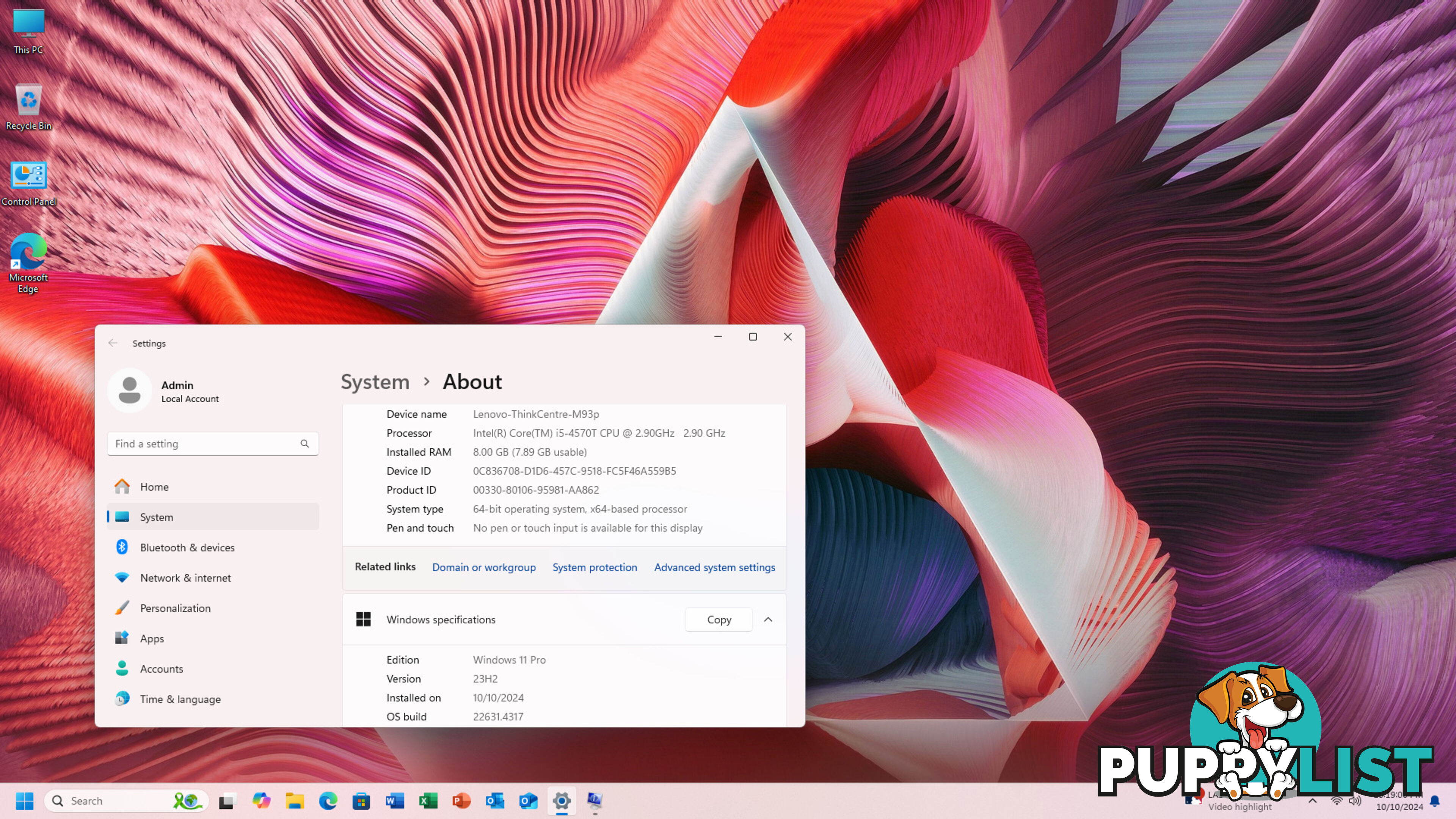
Task: Show hidden system tray icons
Action: (x=1312, y=801)
